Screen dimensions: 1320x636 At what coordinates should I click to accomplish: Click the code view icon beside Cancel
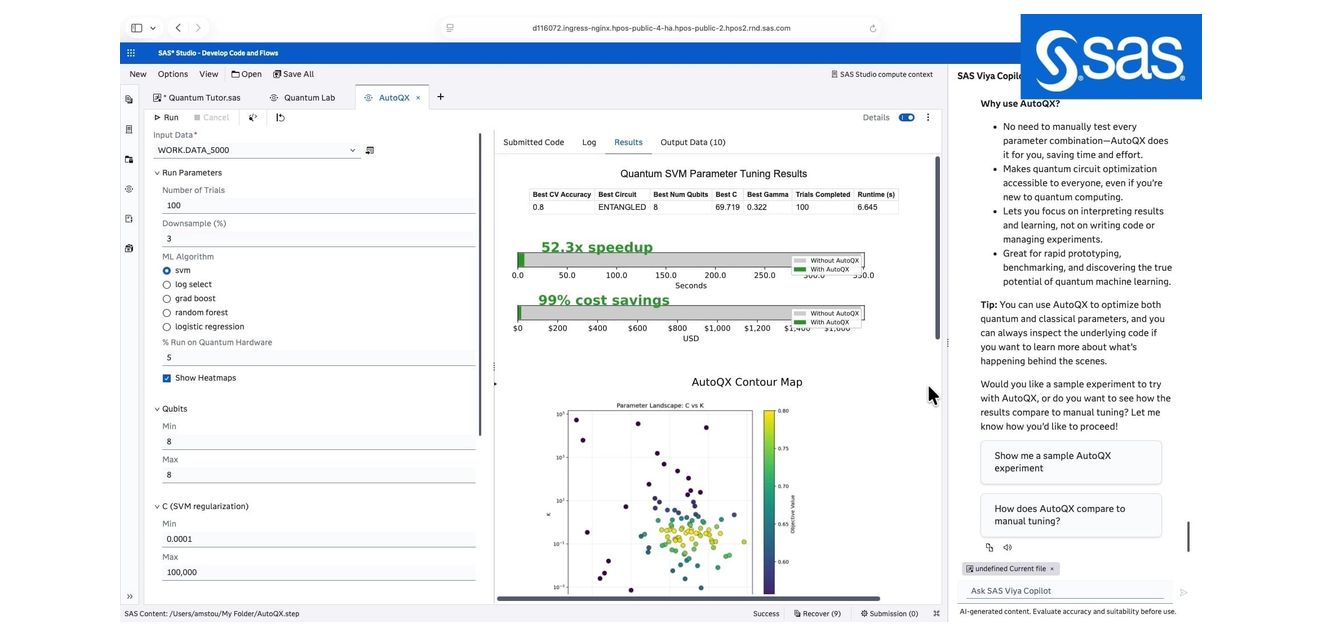point(253,117)
